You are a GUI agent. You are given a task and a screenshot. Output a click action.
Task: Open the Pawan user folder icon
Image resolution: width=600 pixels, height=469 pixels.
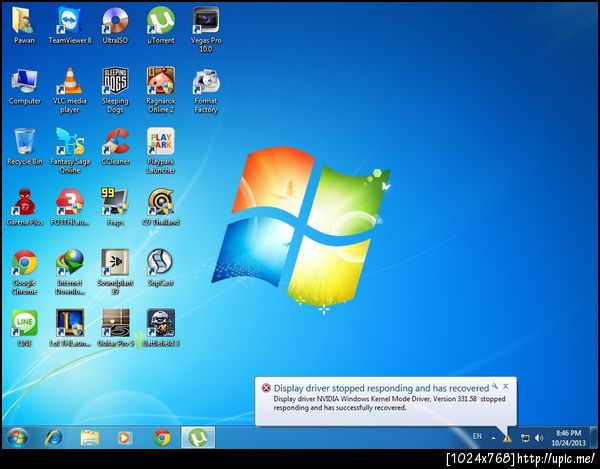pos(24,26)
